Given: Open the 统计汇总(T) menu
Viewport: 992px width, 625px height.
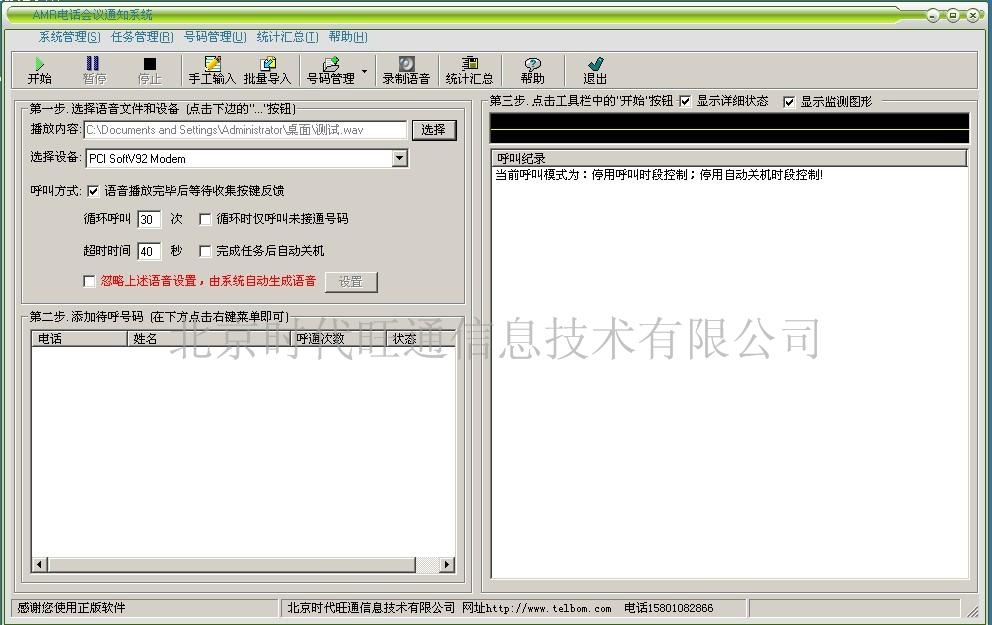Looking at the screenshot, I should tap(287, 37).
